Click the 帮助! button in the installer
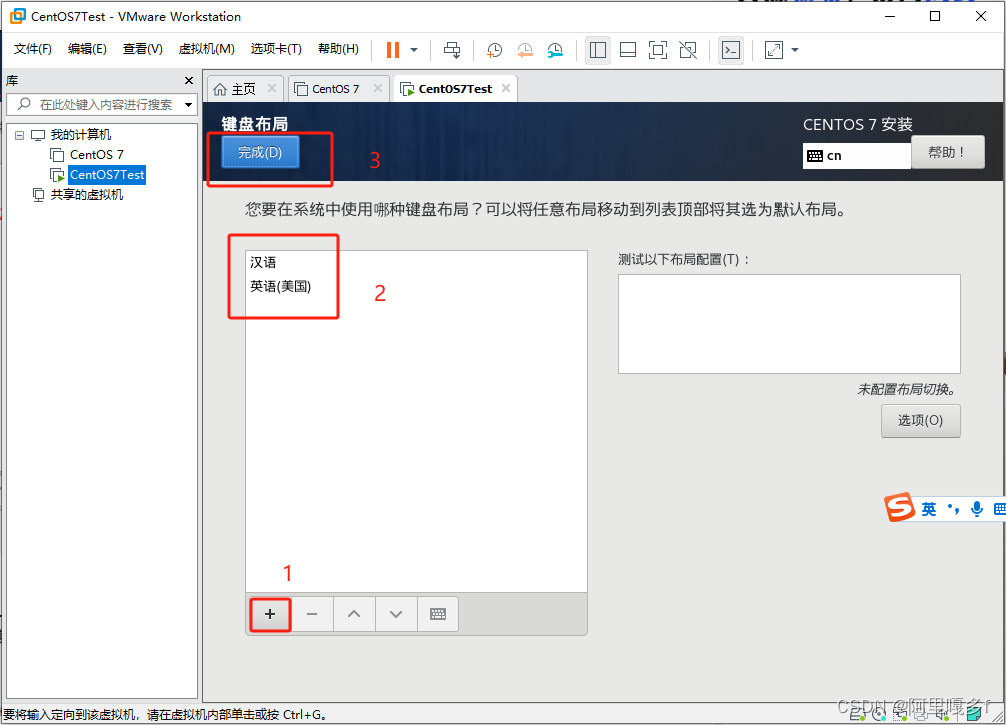The width and height of the screenshot is (1006, 725). point(946,152)
